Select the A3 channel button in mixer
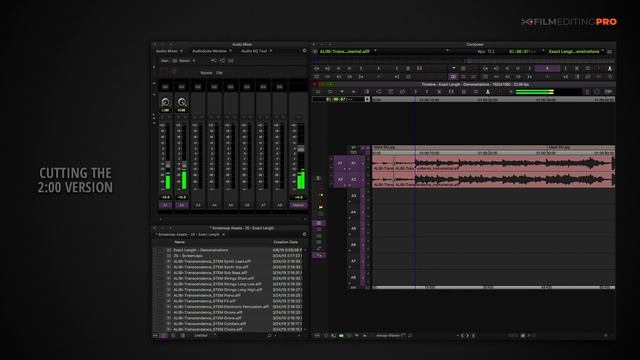640x360 pixels. (198, 205)
